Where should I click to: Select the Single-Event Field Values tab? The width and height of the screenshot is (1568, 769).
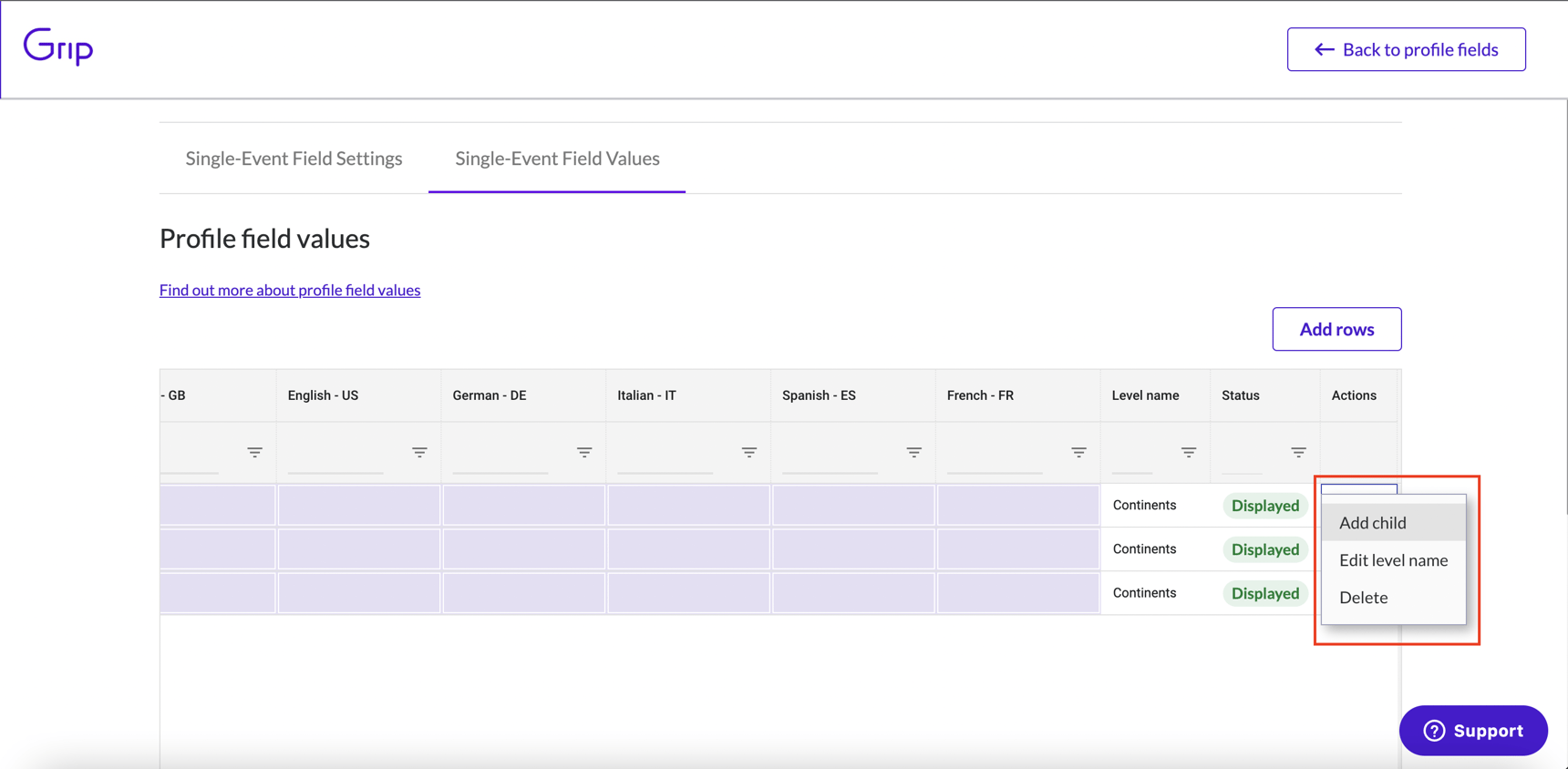pos(557,159)
